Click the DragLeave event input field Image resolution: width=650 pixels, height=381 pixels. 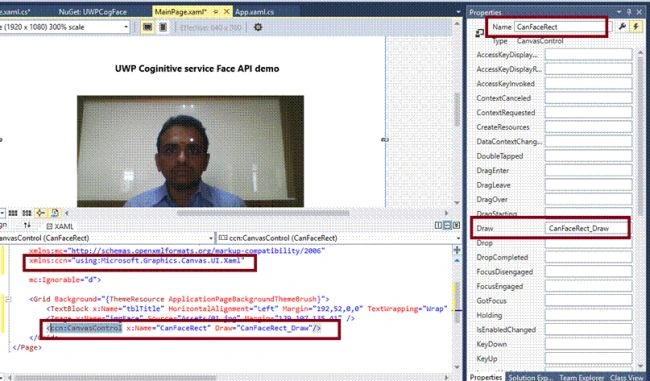[x=588, y=185]
